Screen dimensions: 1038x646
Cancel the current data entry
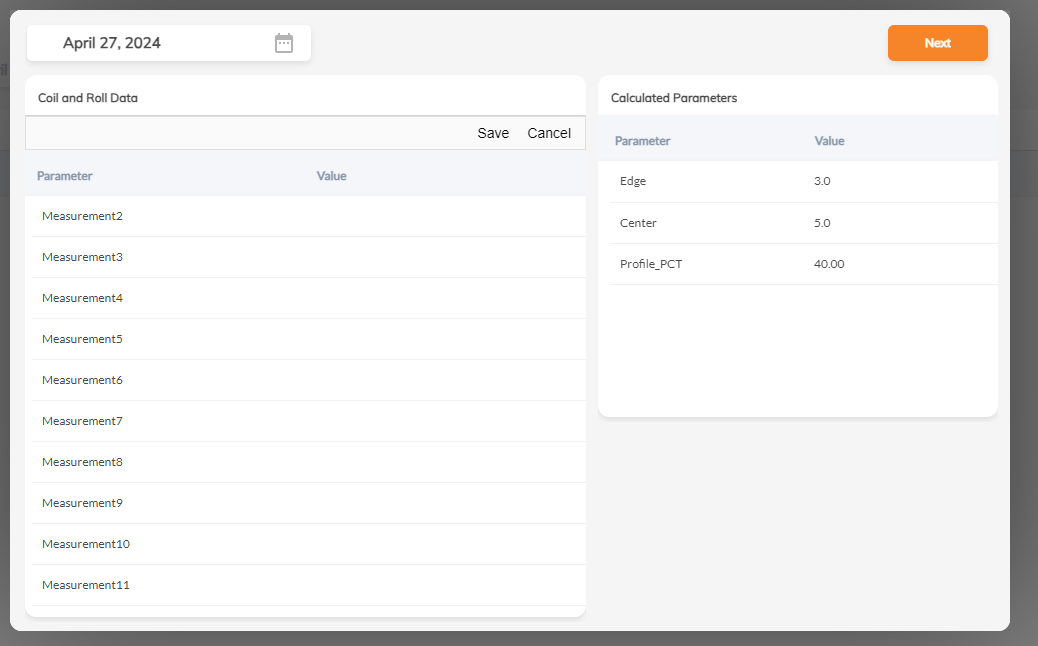(549, 132)
